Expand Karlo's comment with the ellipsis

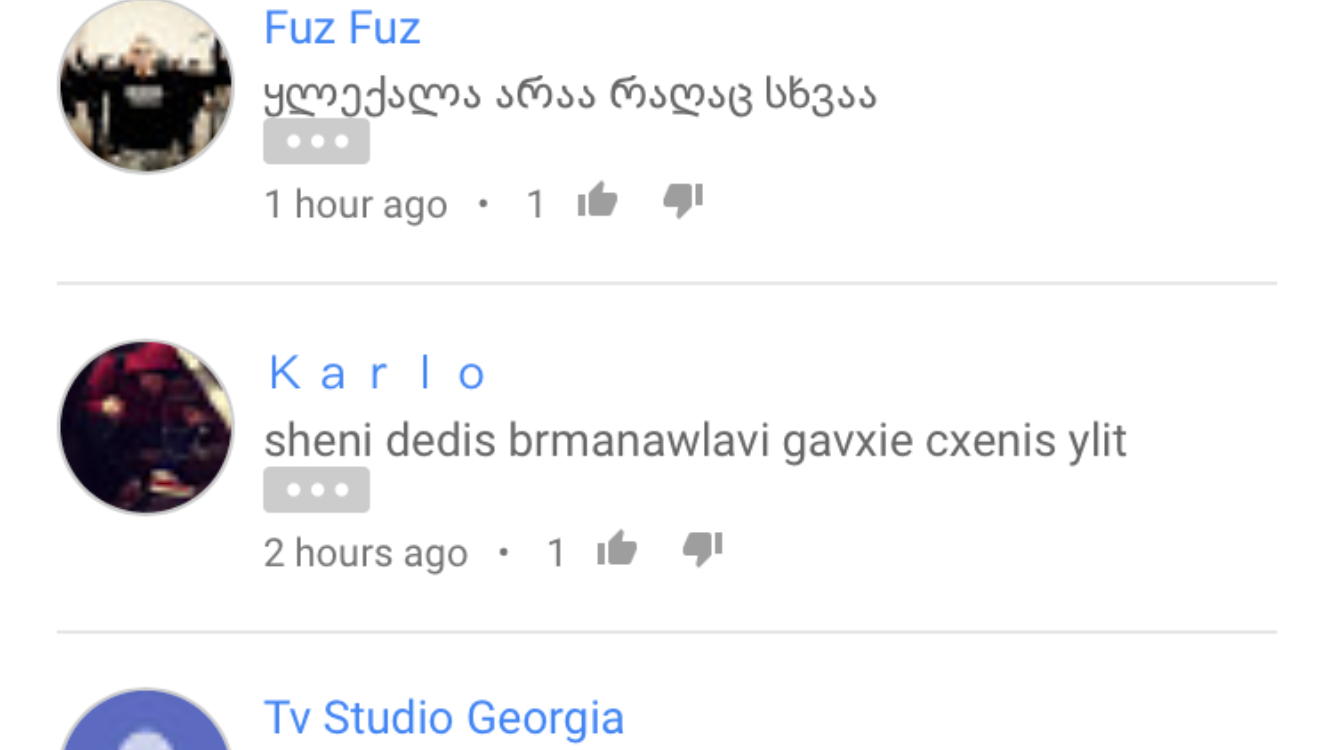coord(317,490)
